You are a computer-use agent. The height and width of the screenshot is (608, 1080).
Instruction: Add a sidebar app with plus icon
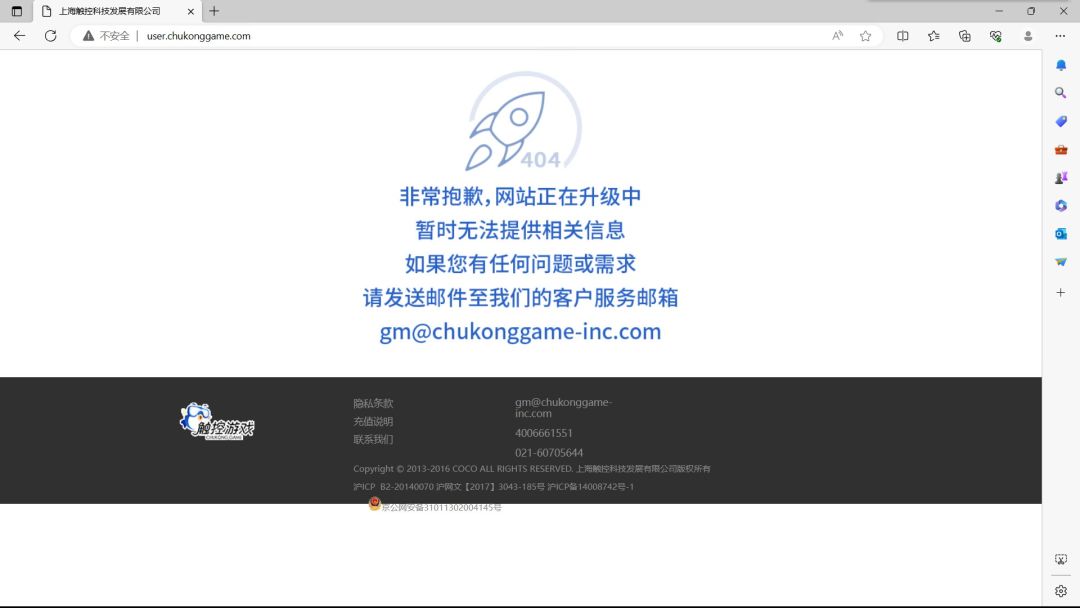click(1061, 293)
